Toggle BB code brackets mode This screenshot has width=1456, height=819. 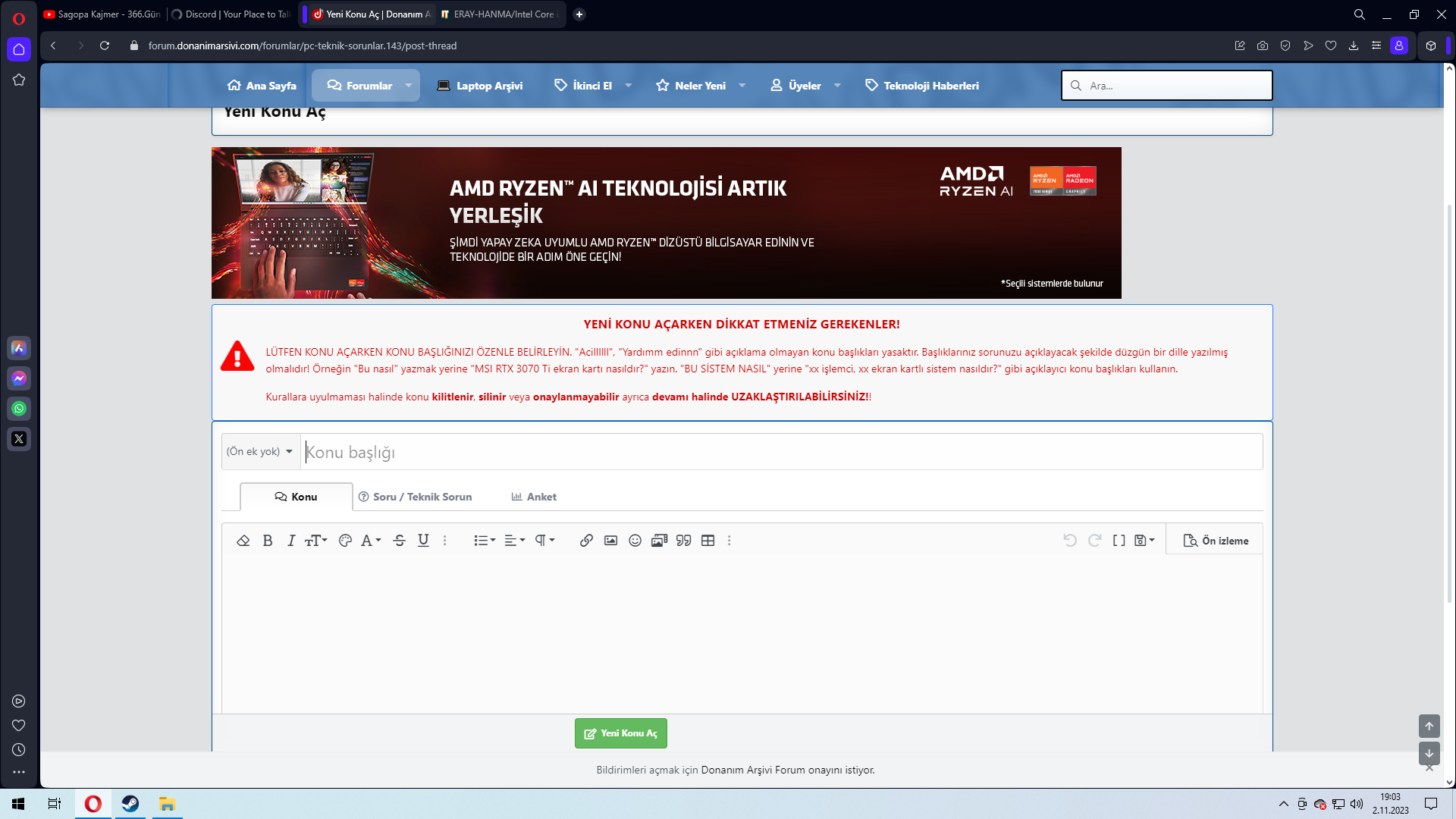(x=1119, y=541)
